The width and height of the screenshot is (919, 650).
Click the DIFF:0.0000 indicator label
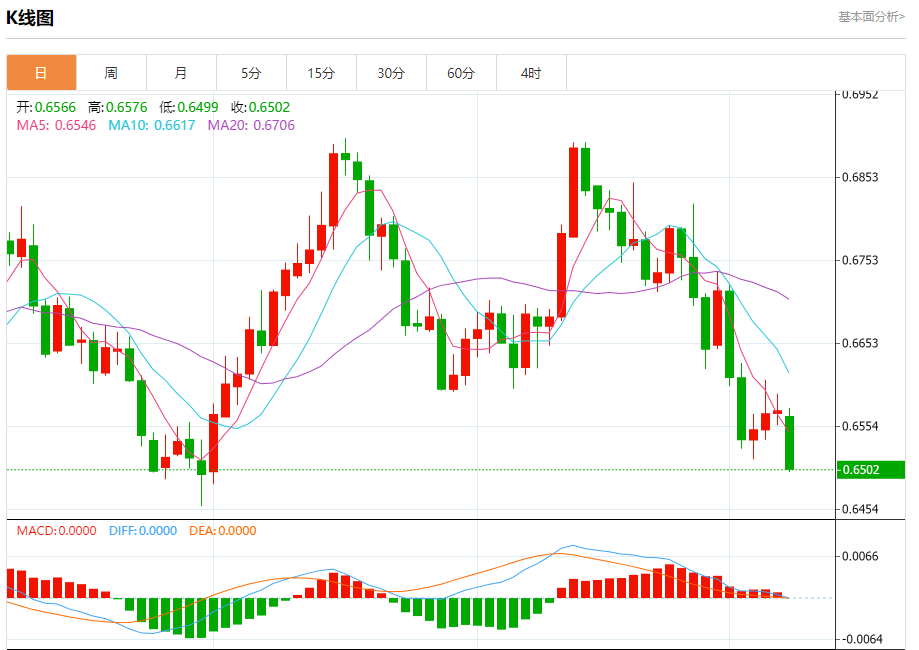click(143, 530)
